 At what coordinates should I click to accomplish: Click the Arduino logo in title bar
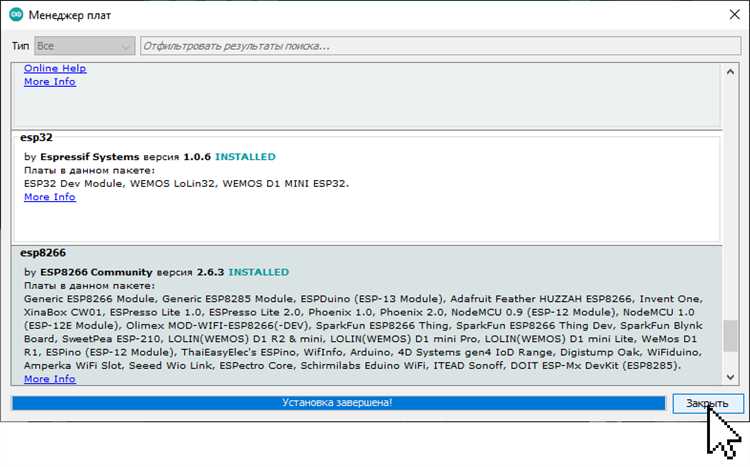[x=15, y=16]
